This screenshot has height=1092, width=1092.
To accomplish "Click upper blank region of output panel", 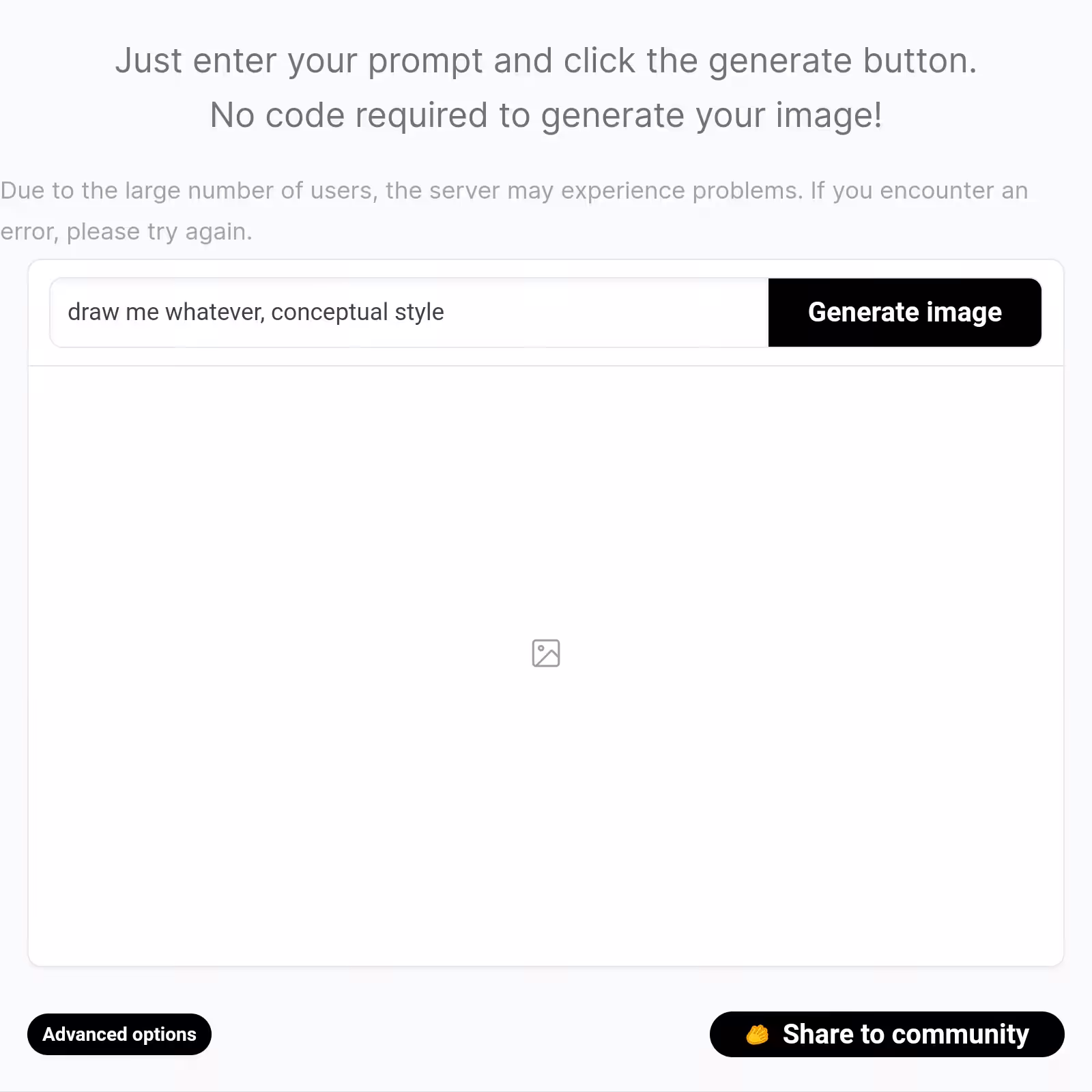I will (546, 478).
